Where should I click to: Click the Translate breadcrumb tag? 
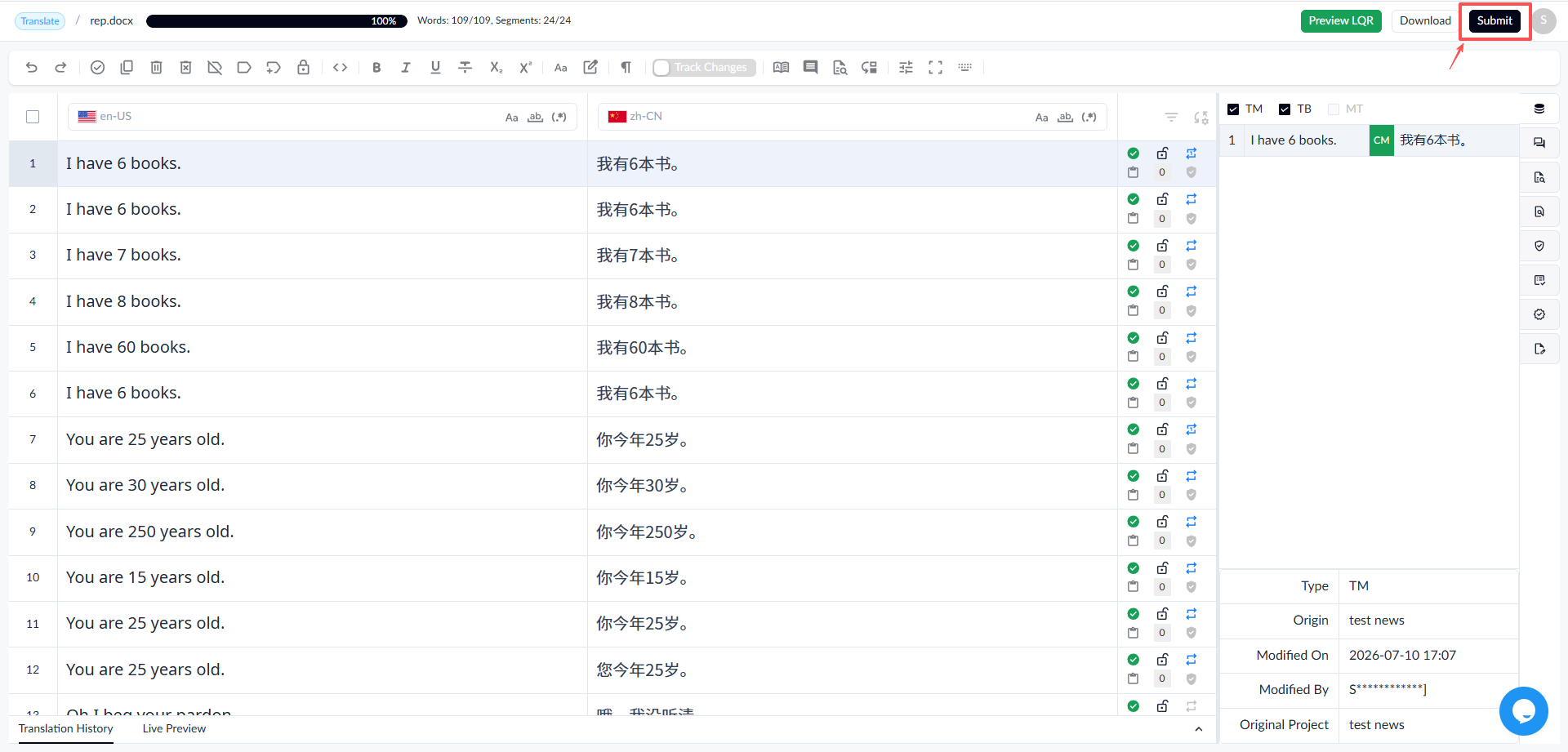point(40,21)
